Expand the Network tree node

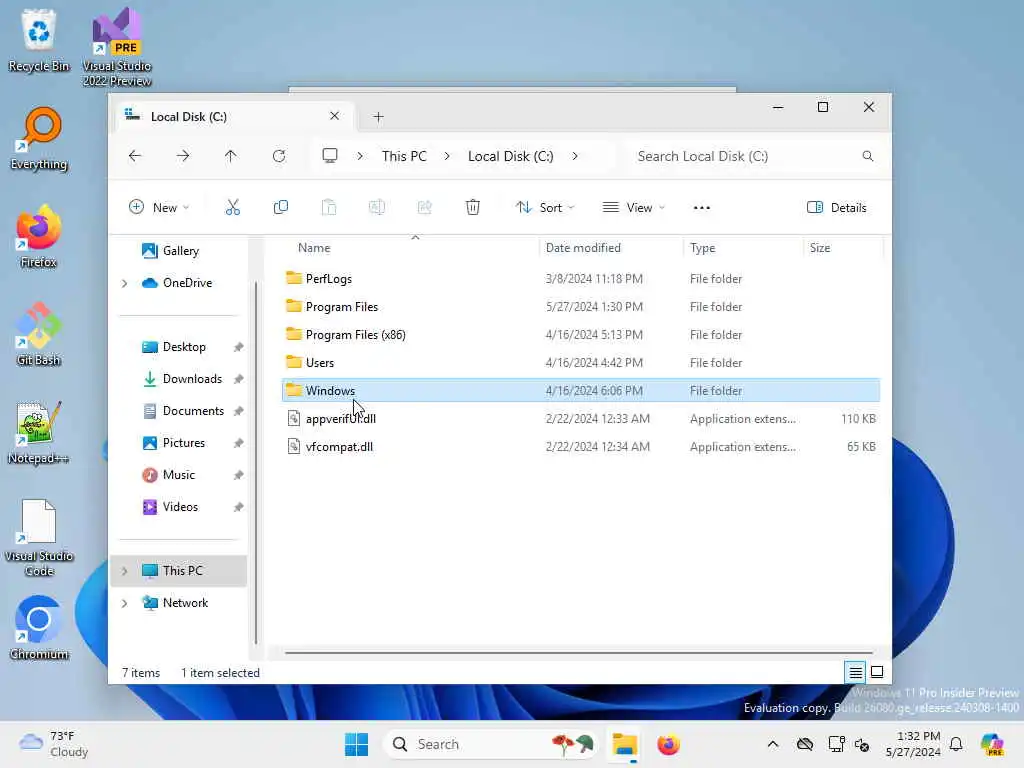click(125, 603)
